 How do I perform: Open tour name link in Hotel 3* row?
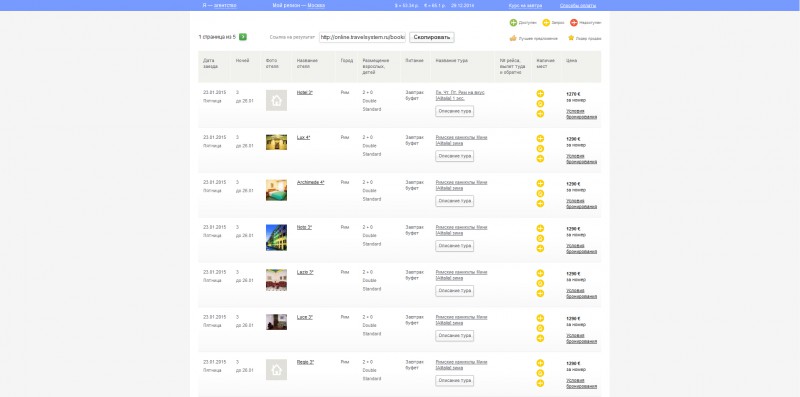click(460, 95)
